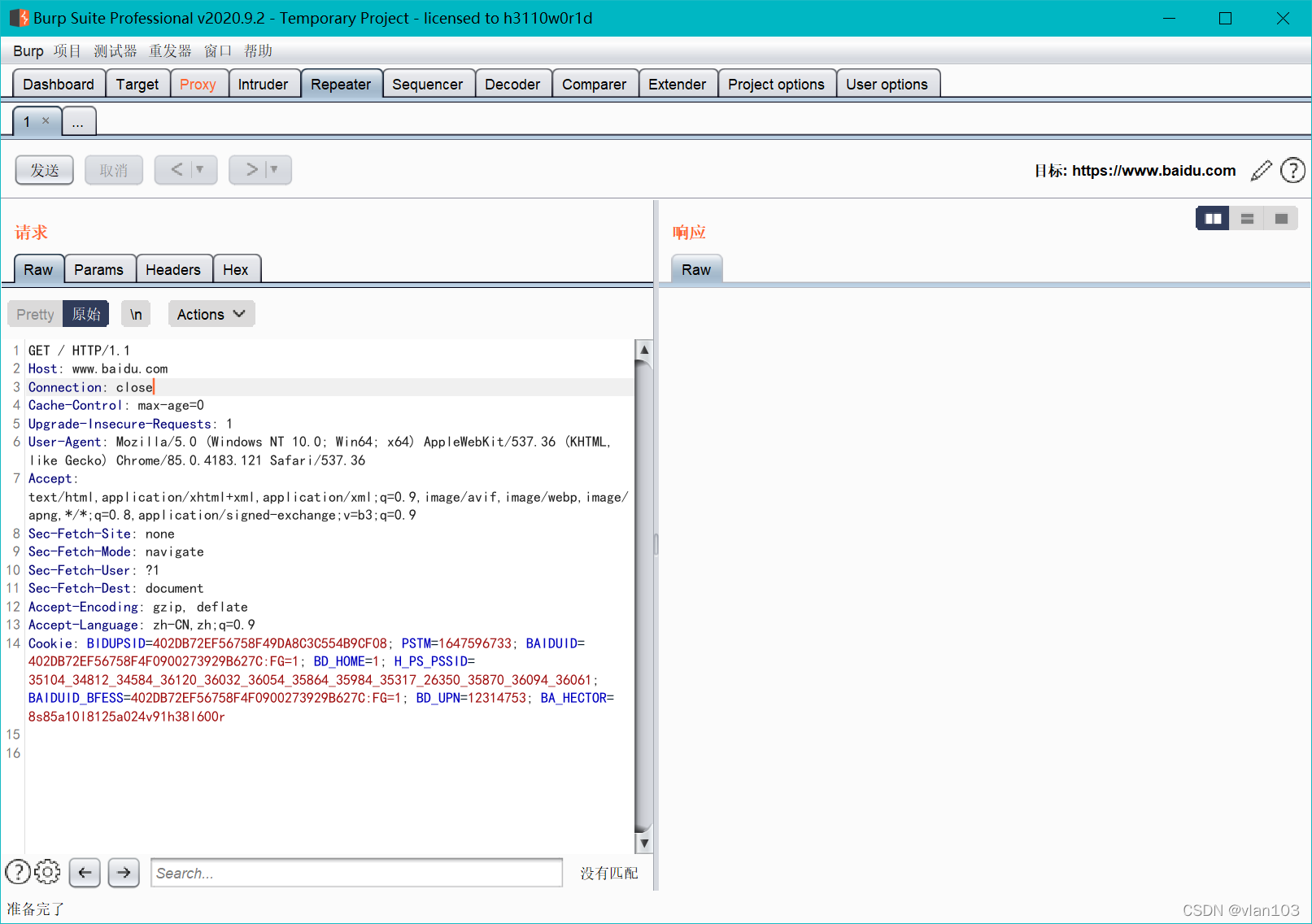Click the 'Host: www.baidu.com' header line

(98, 368)
